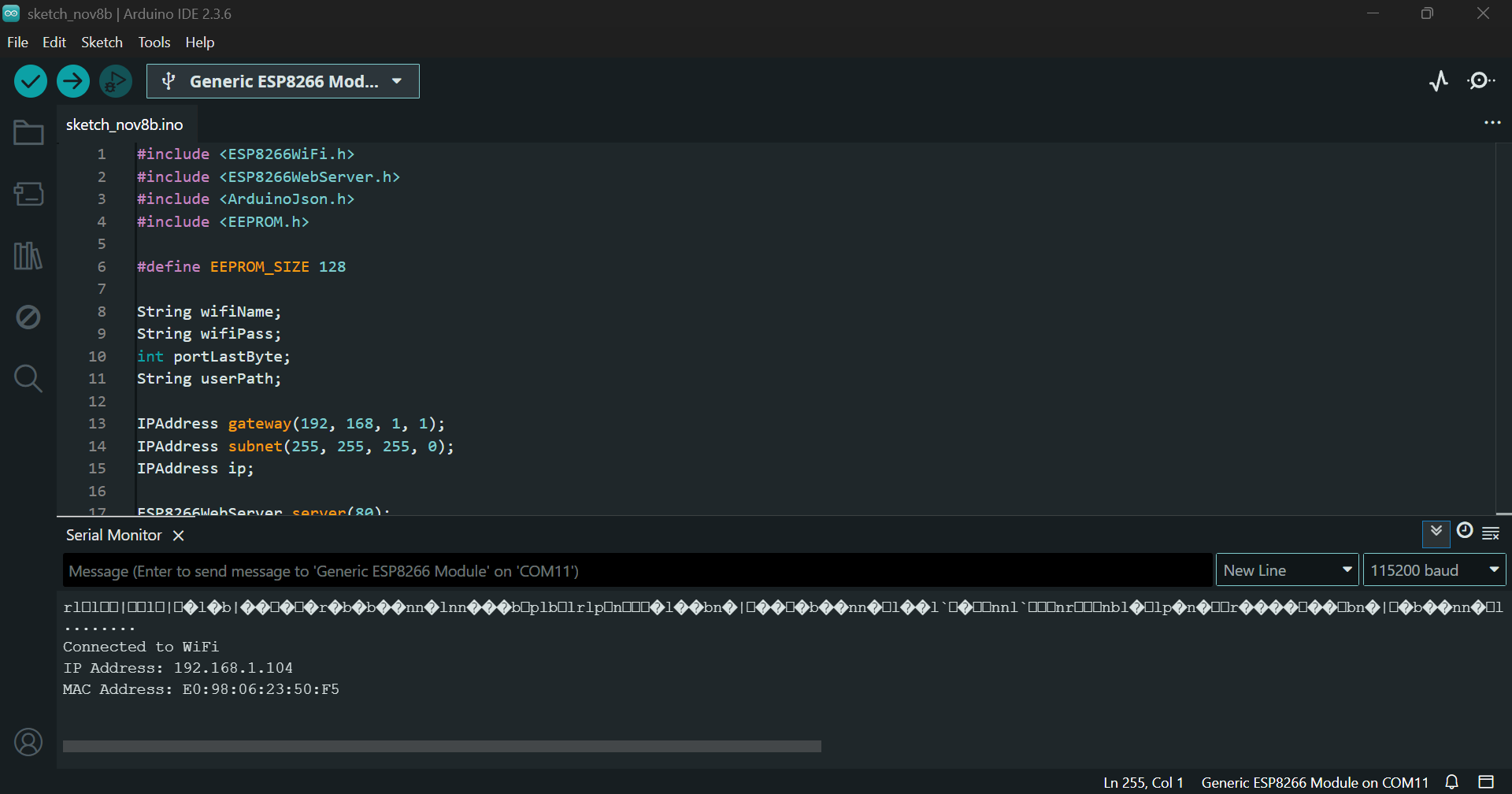The height and width of the screenshot is (794, 1512).
Task: Open the board selector dropdown
Action: (x=282, y=80)
